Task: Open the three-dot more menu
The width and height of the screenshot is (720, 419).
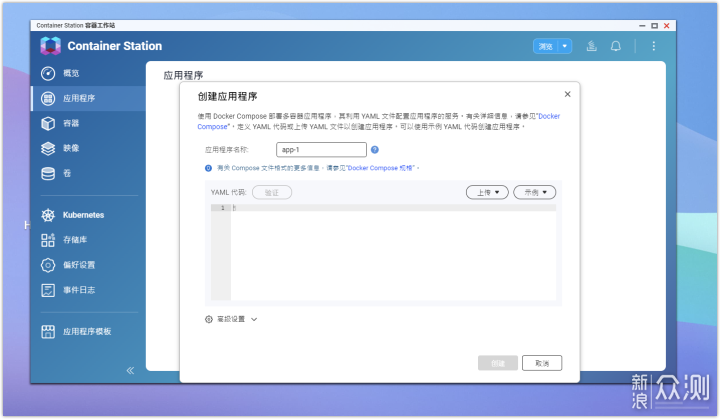Action: click(654, 46)
